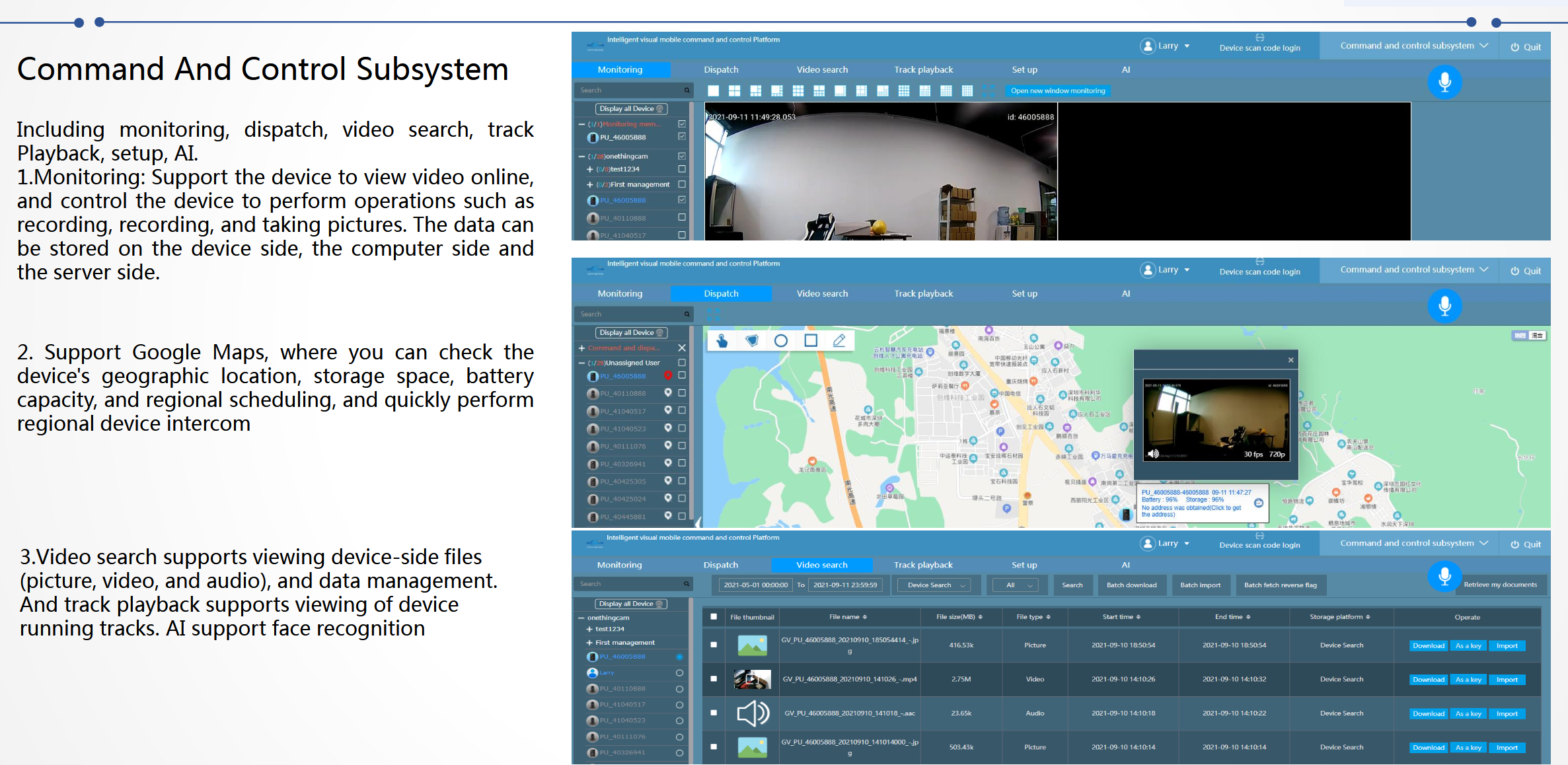Click Open new window monitoring button
The image size is (1568, 765).
(1057, 91)
